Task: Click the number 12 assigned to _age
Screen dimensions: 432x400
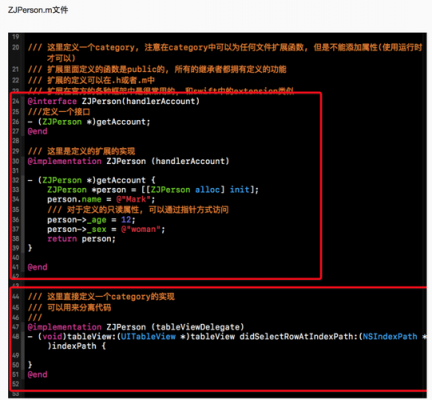Action: (x=126, y=220)
